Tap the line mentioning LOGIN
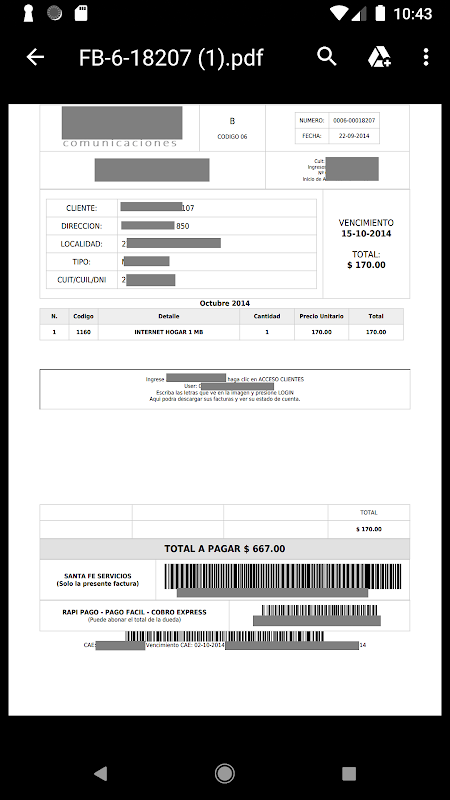 (224, 392)
